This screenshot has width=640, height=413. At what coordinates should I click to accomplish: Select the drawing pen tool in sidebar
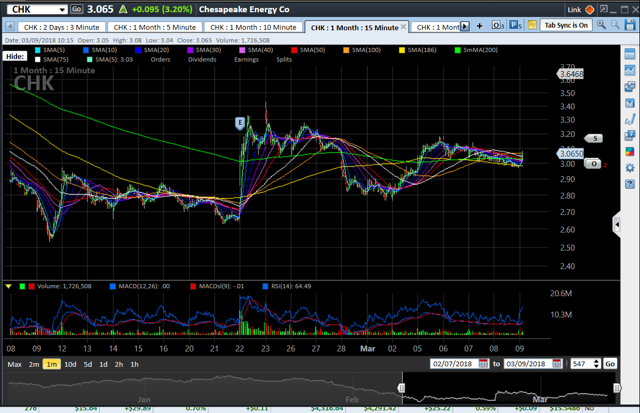coord(630,119)
